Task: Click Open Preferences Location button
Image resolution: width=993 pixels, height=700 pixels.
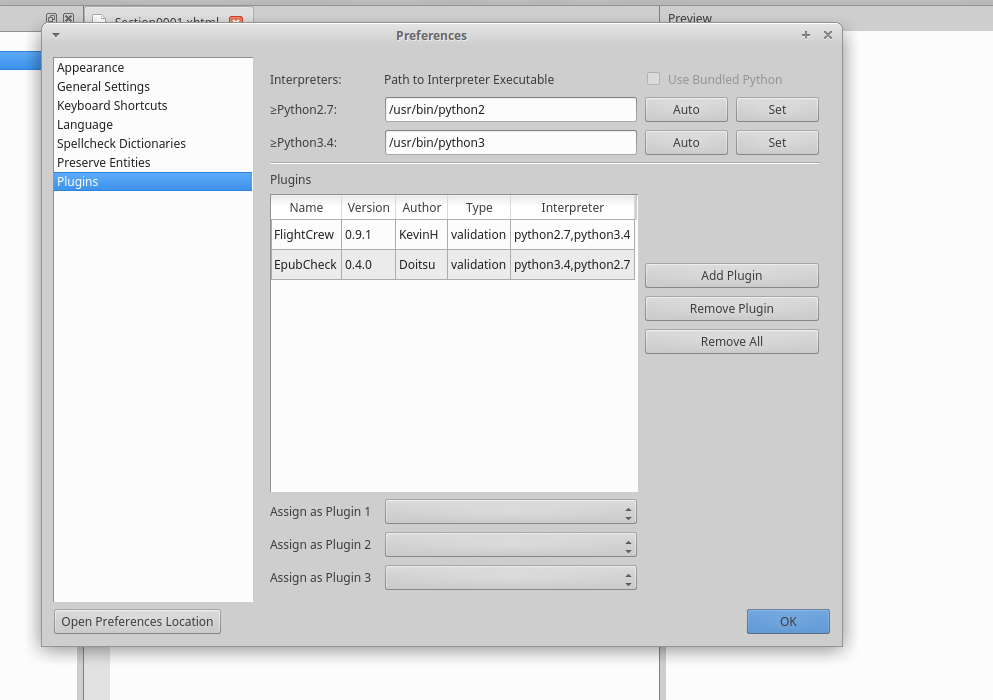Action: (x=137, y=621)
